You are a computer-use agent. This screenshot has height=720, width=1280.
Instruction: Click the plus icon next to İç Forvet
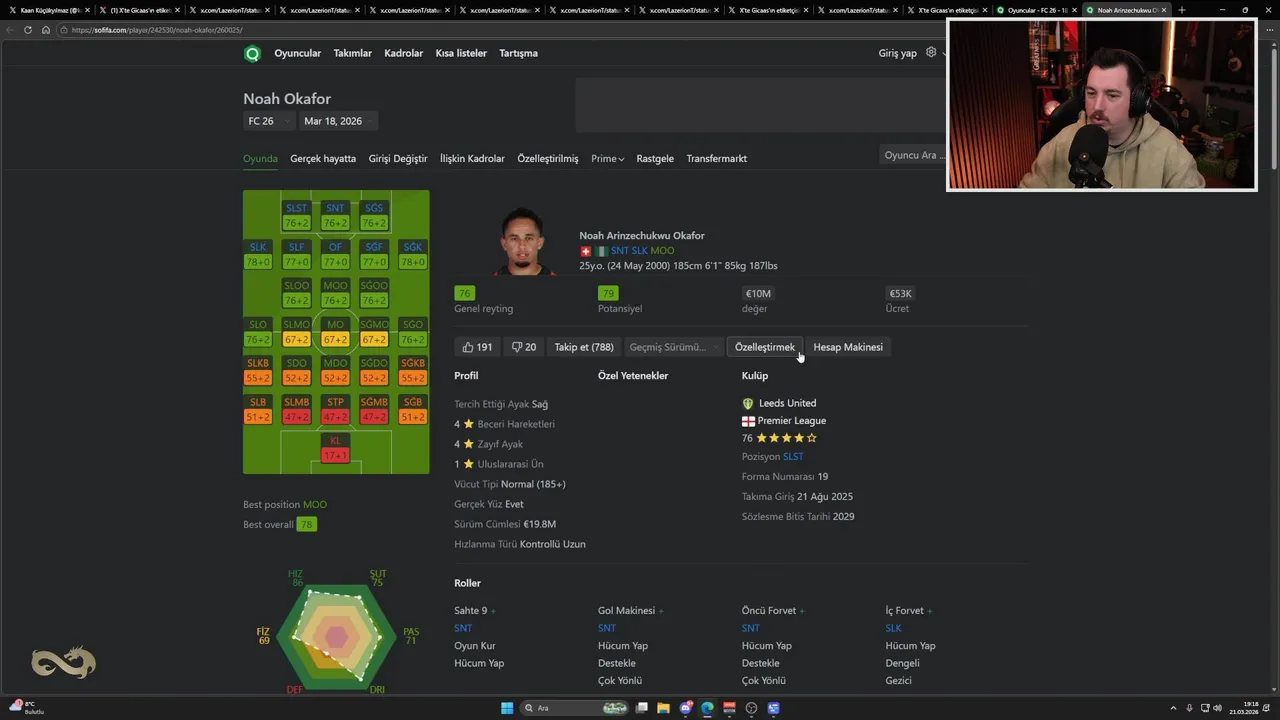pyautogui.click(x=930, y=611)
